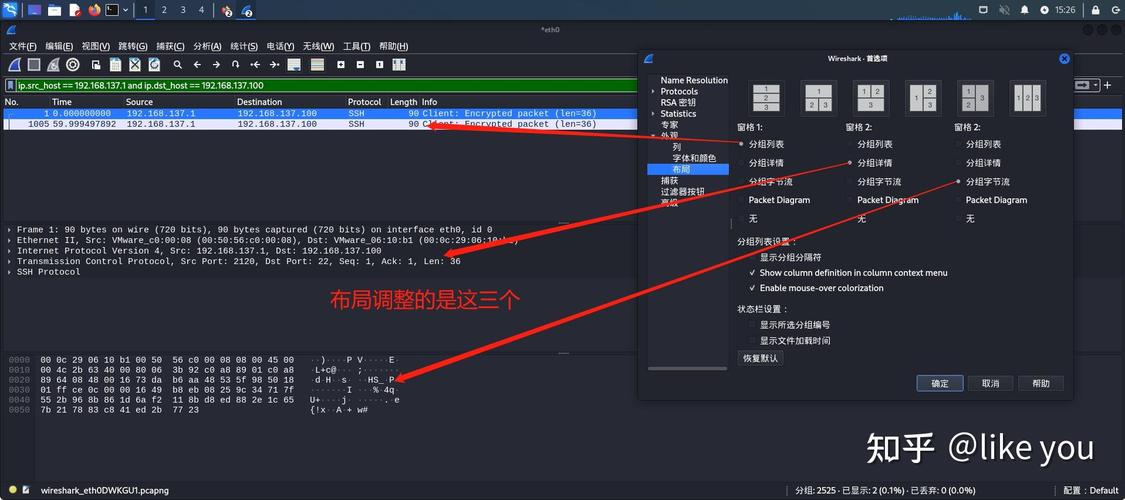Expand the SSH Protocol detail row

[x=10, y=272]
